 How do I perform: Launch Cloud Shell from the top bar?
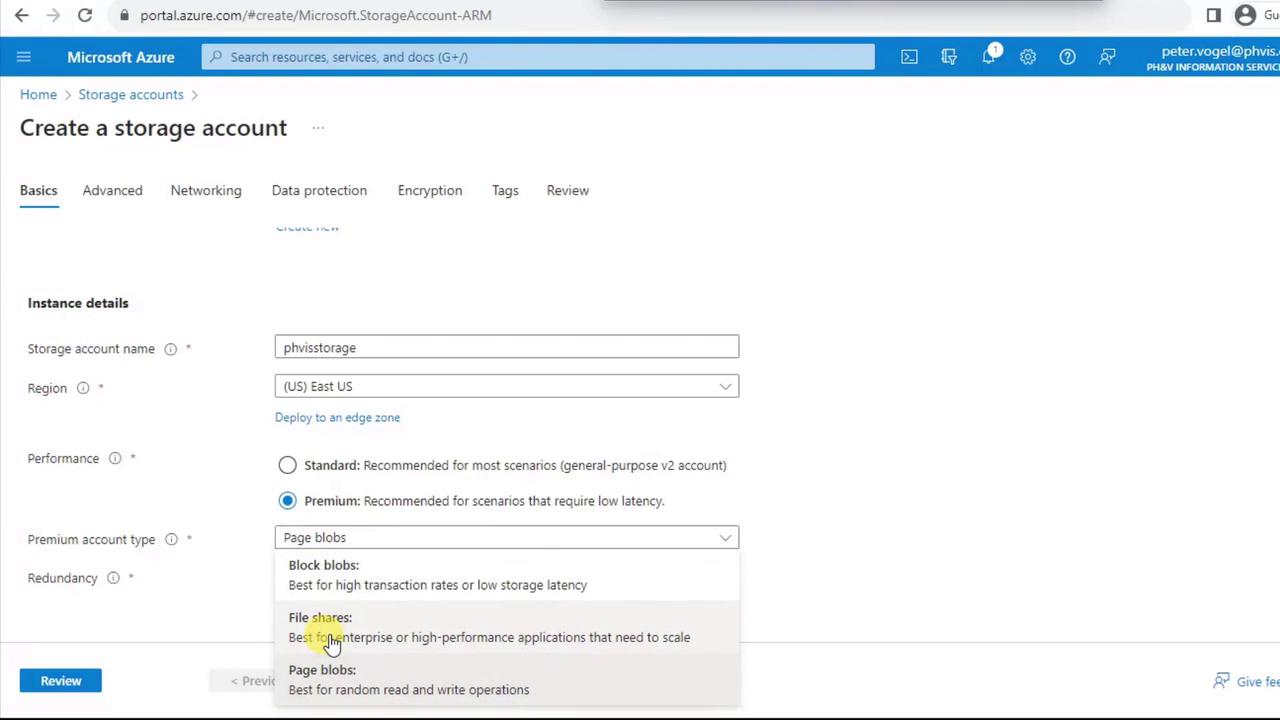pyautogui.click(x=909, y=57)
